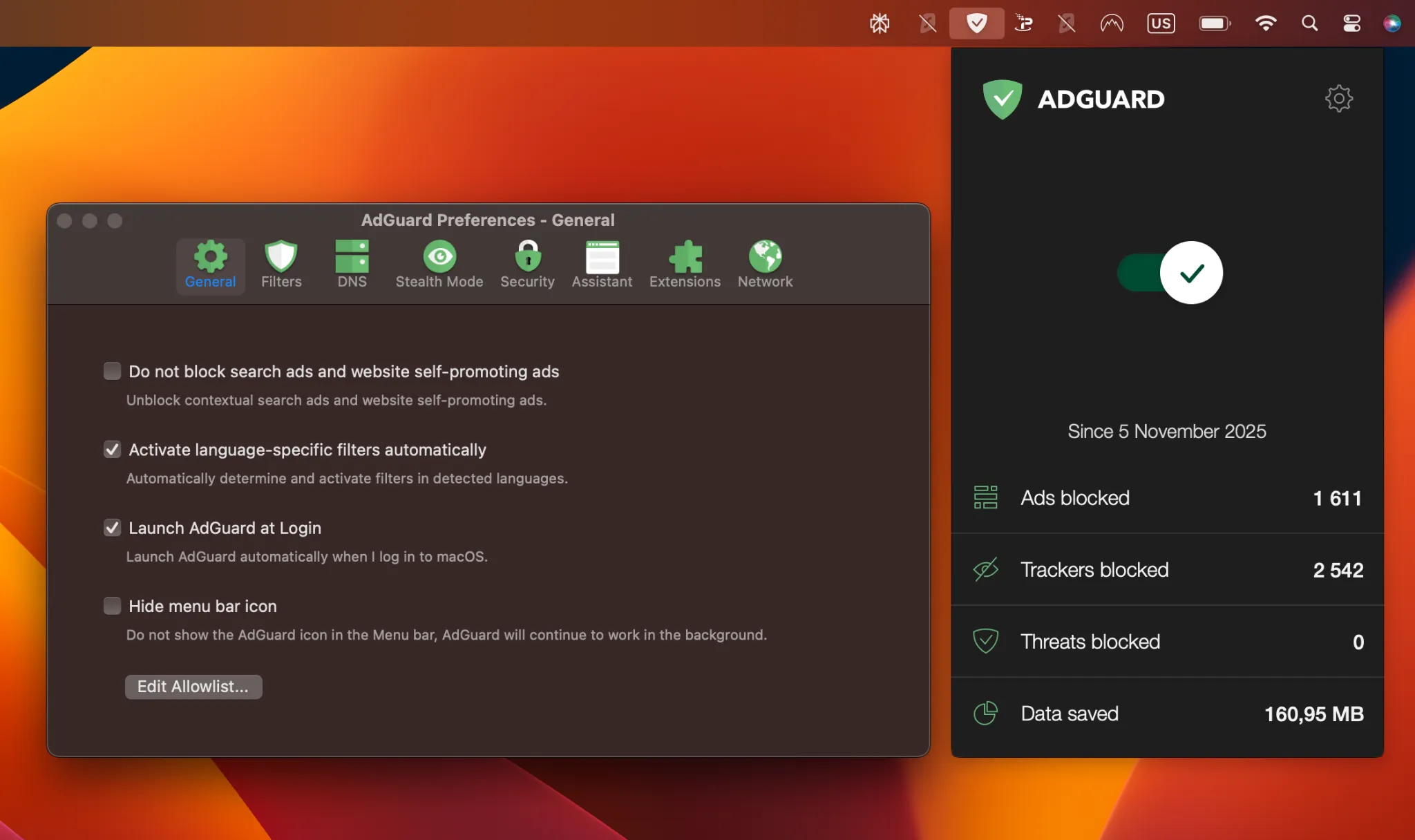Open settings gear in the AdGuard popover
This screenshot has height=840, width=1415.
click(1338, 98)
